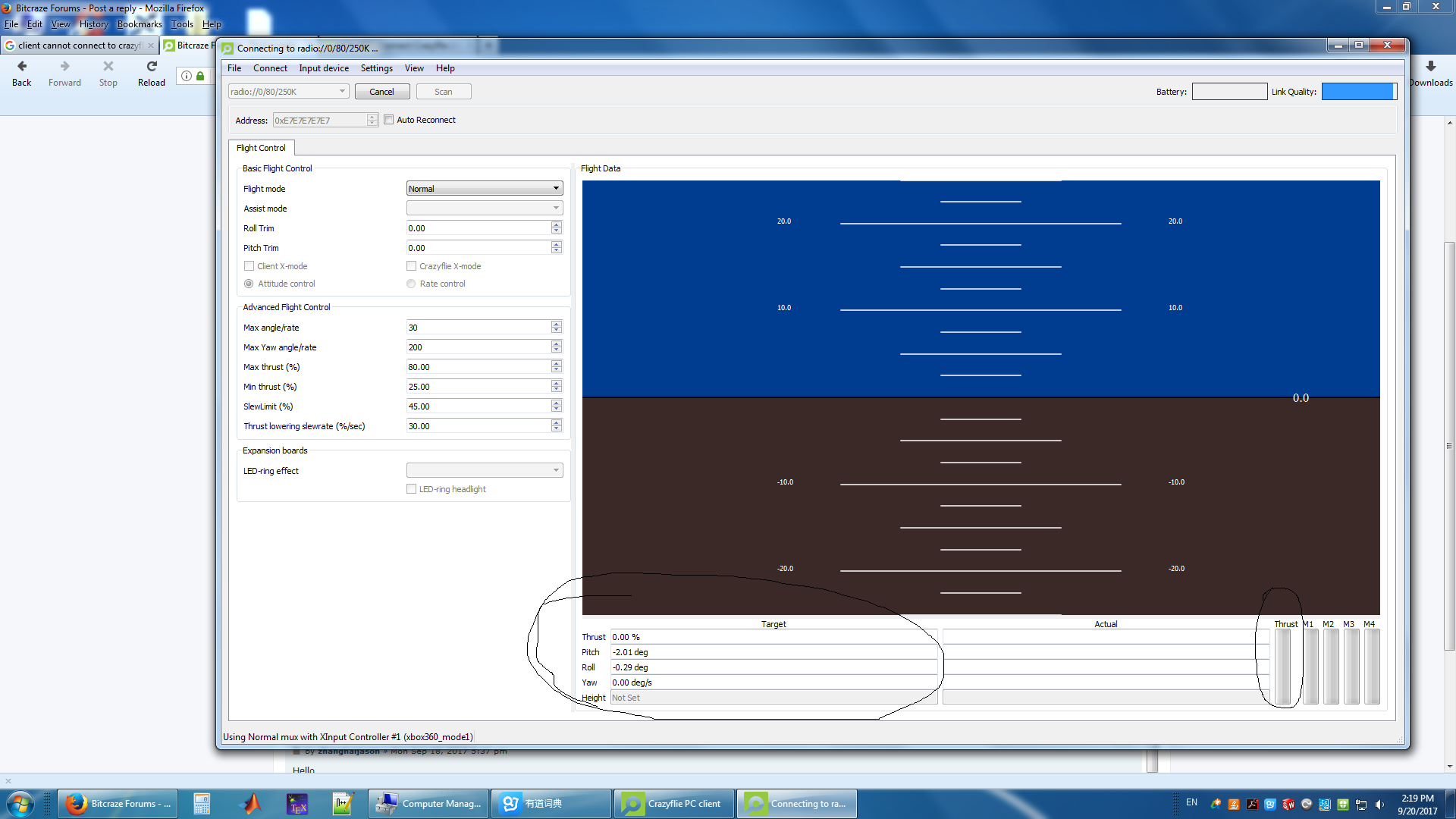Click the Cancel button
The height and width of the screenshot is (819, 1456).
point(381,92)
